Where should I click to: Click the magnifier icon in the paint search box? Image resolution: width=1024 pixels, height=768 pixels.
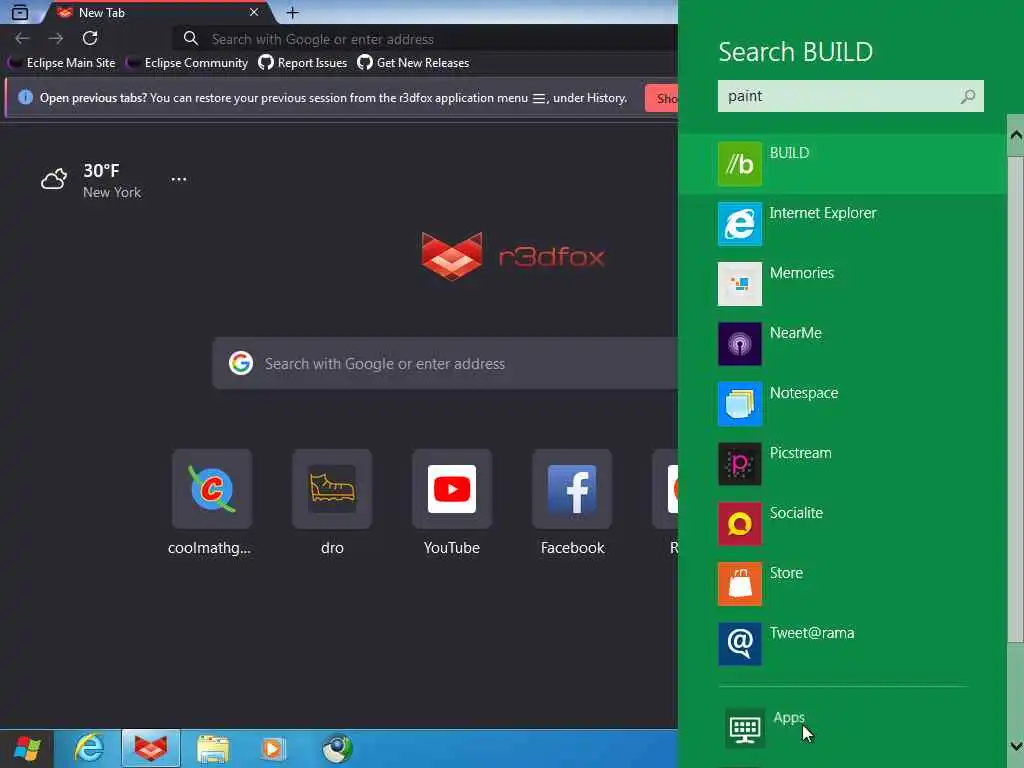pyautogui.click(x=968, y=97)
